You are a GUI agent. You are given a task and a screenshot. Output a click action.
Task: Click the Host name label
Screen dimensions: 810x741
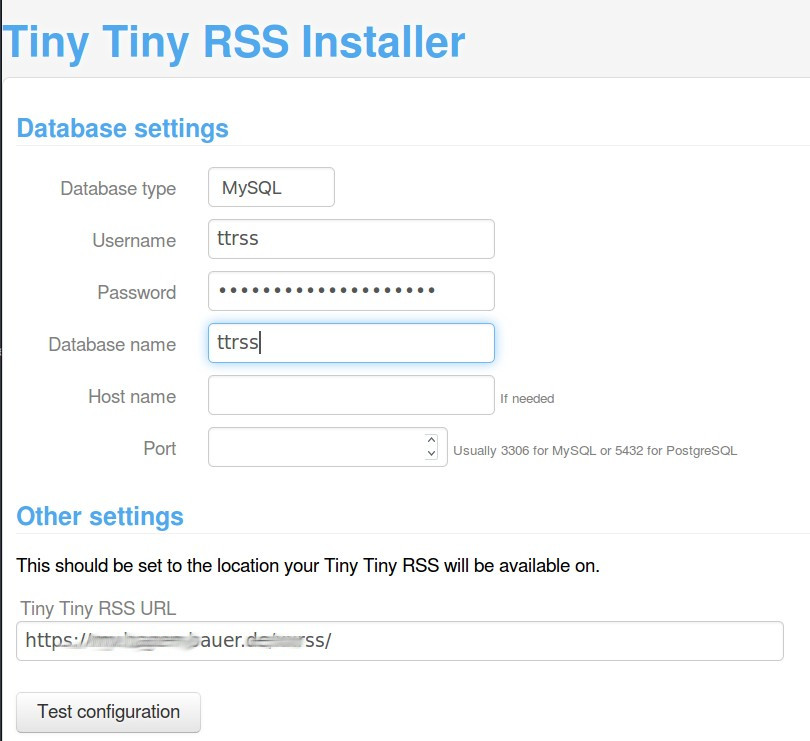tap(132, 397)
